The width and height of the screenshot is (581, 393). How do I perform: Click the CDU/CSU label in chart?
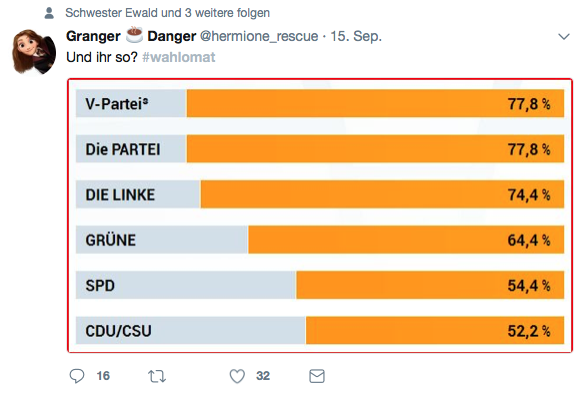click(119, 331)
